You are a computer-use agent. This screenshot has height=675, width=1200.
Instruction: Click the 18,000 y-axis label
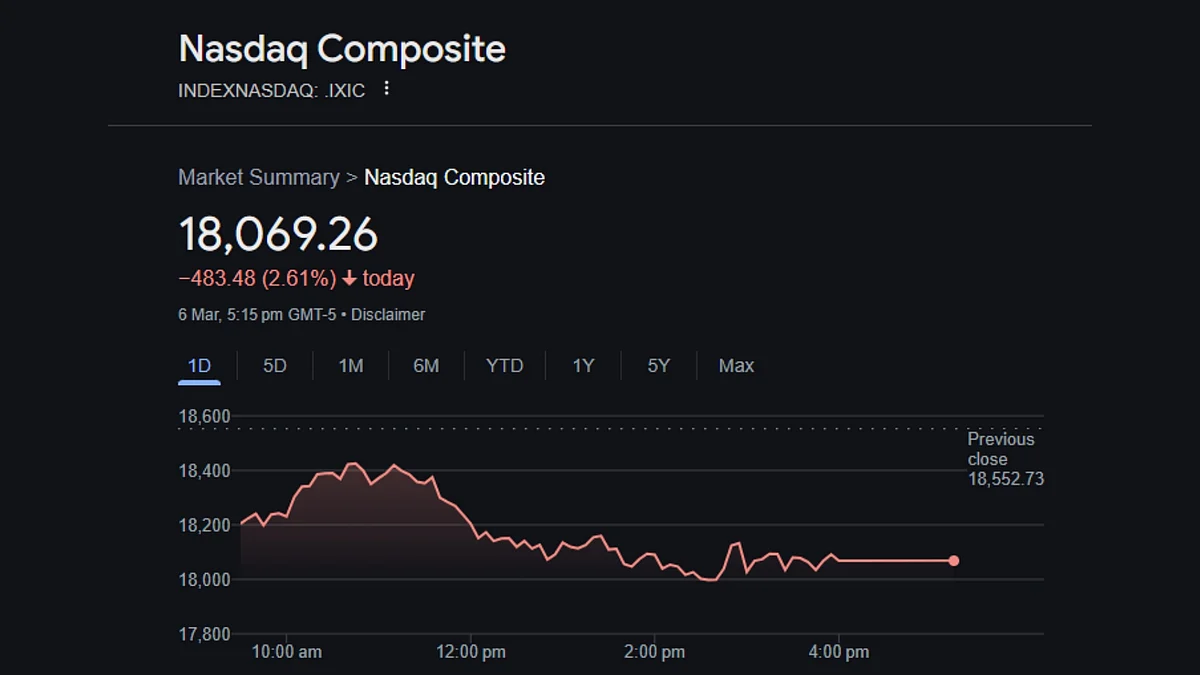204,579
